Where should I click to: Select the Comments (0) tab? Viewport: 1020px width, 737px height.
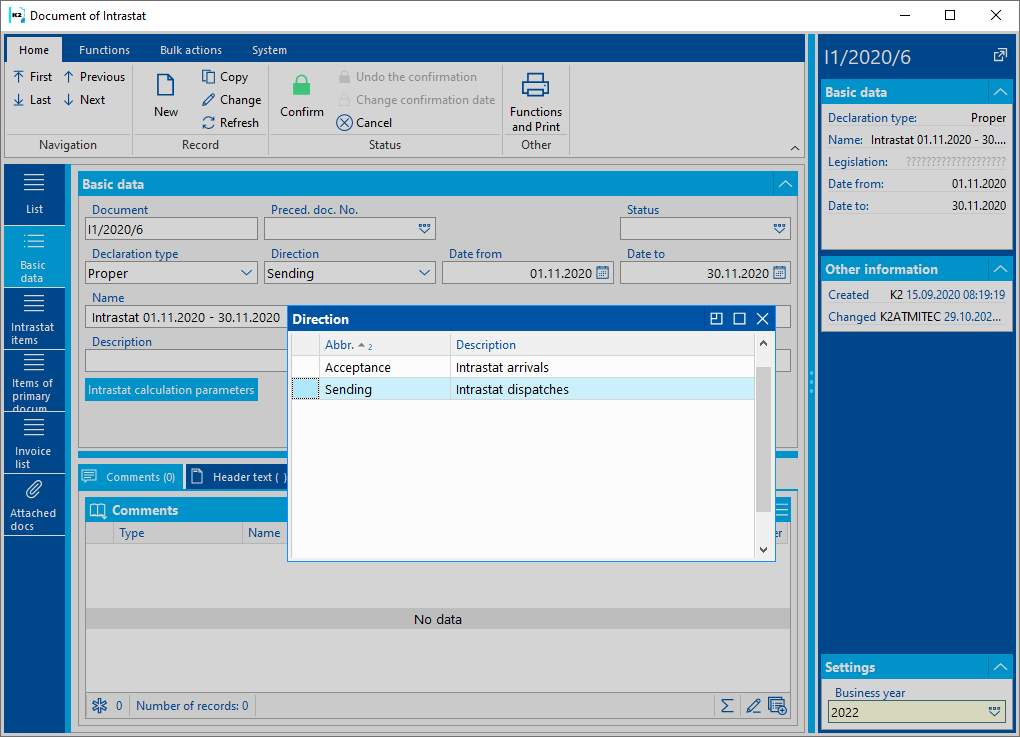click(x=130, y=477)
